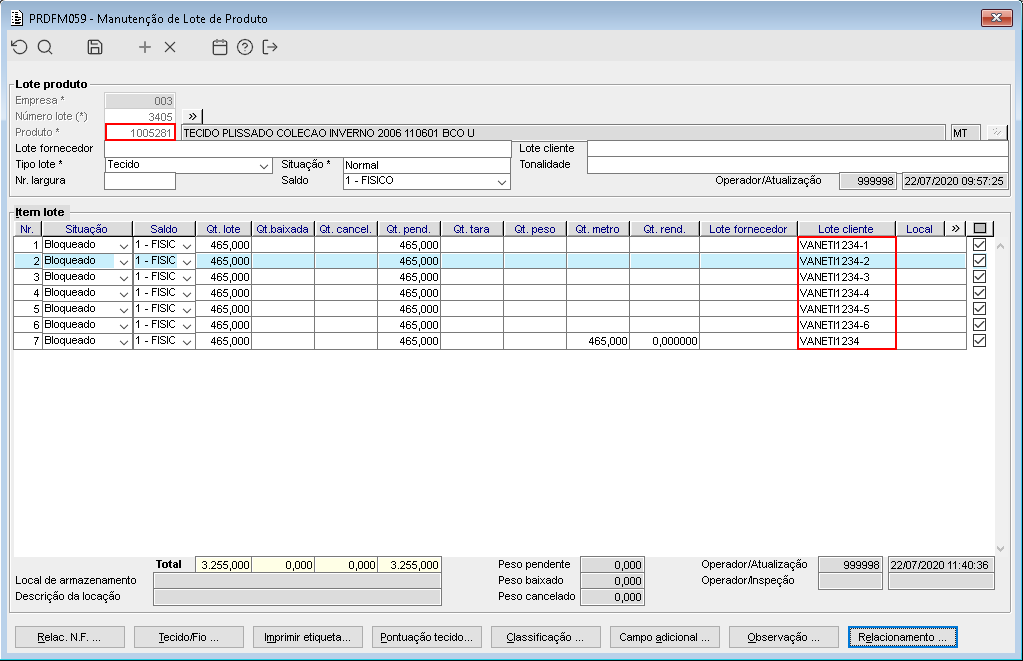Open the calendar toolbar icon

pyautogui.click(x=220, y=47)
